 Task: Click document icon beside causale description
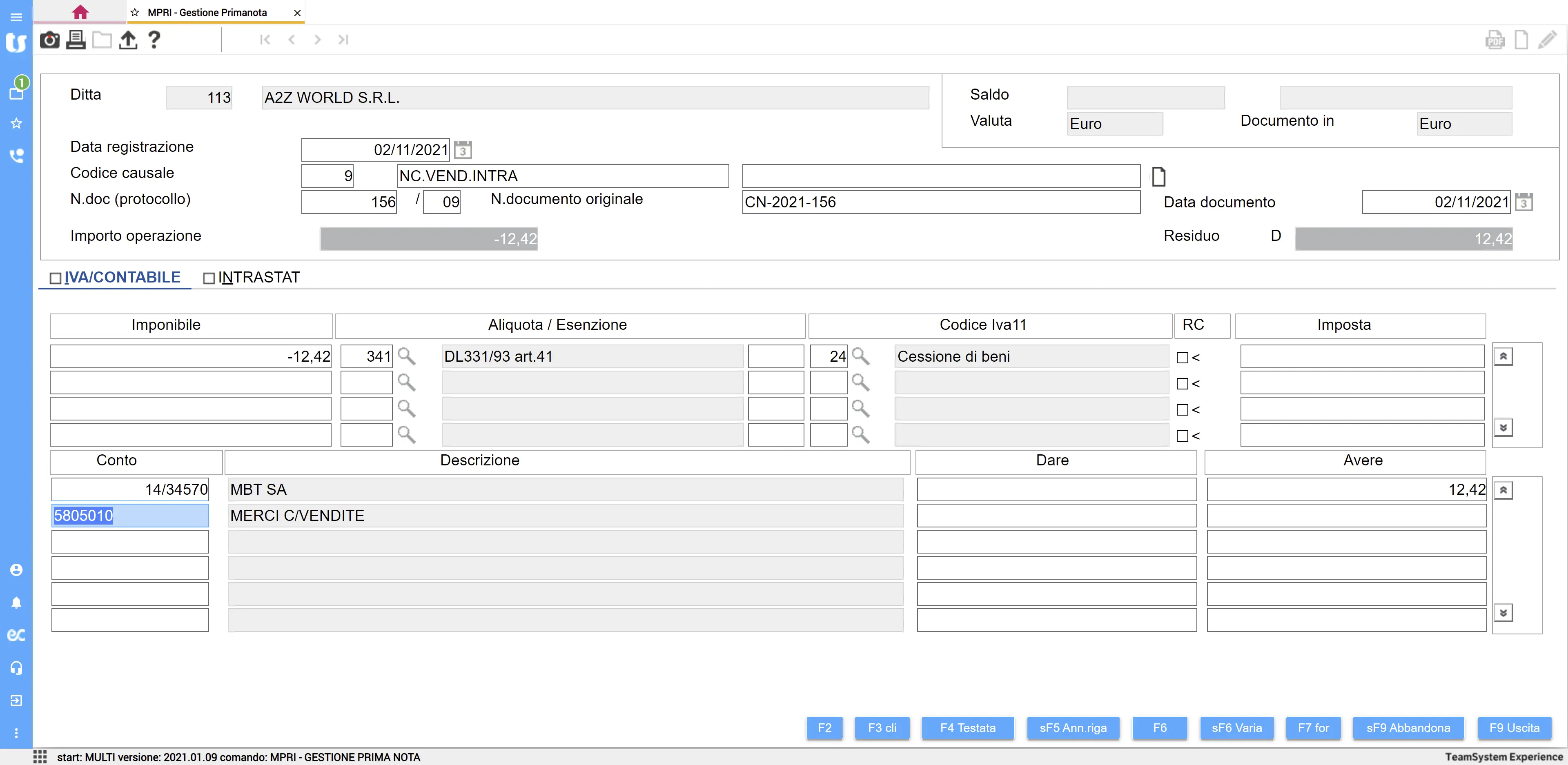coord(1158,176)
